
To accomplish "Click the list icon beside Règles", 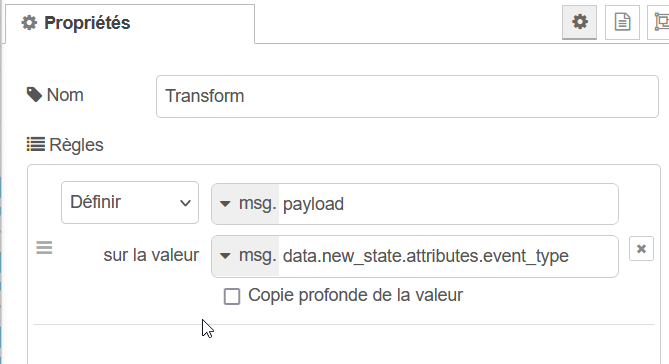I will 35,144.
